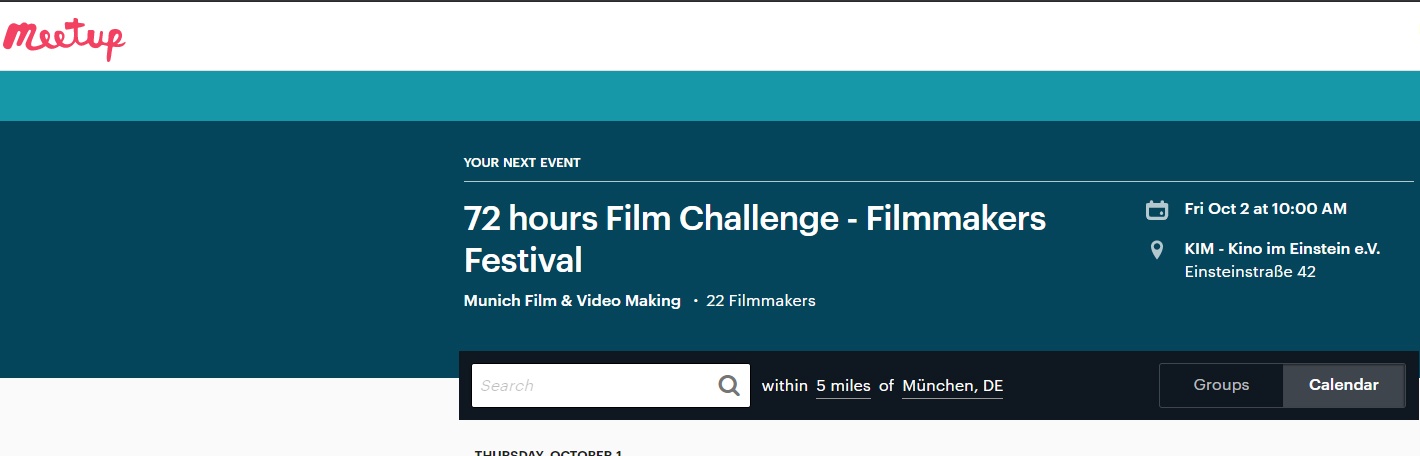Click the 22 Filmmakers attendee count

(760, 300)
